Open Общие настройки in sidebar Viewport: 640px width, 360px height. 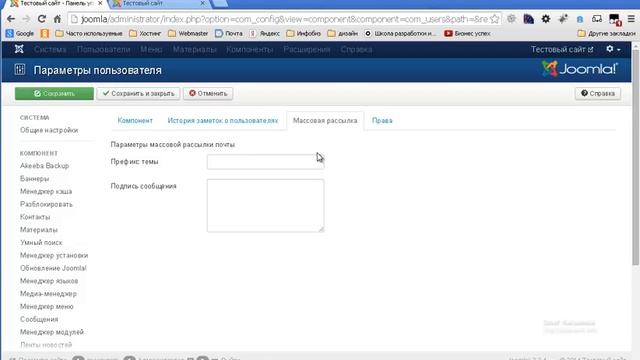point(49,130)
